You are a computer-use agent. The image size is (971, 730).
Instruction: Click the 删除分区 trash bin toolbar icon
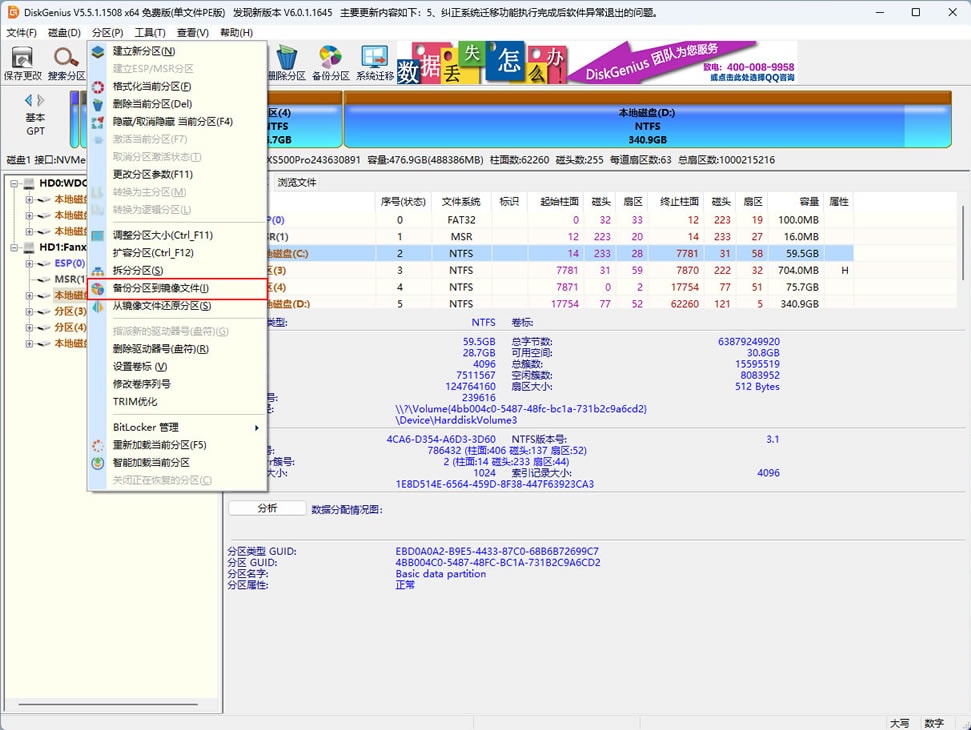tap(288, 61)
